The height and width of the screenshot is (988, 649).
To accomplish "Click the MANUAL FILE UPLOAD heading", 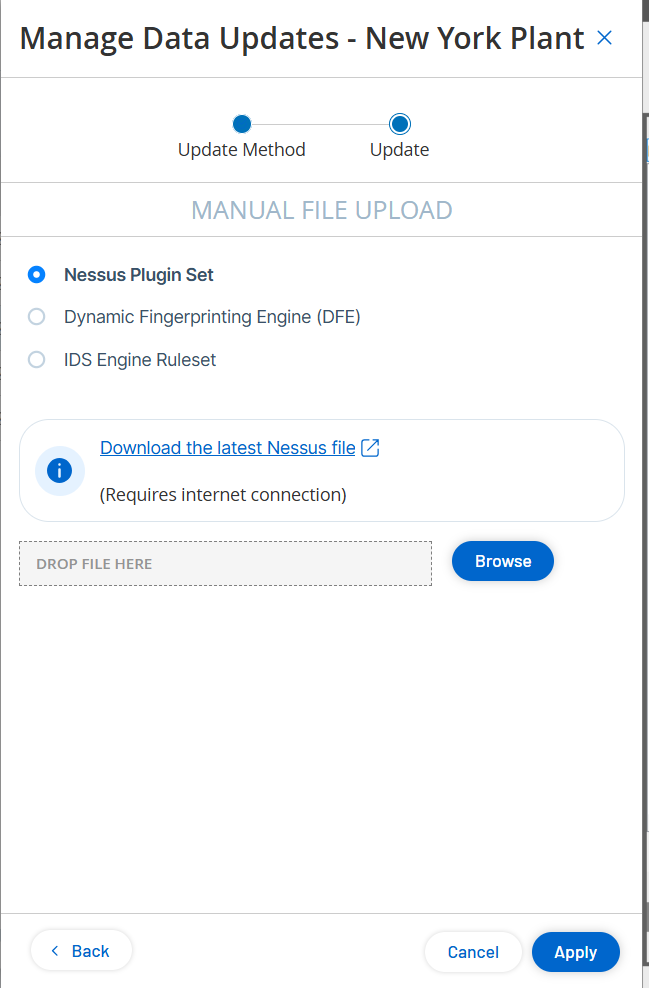I will tap(322, 210).
